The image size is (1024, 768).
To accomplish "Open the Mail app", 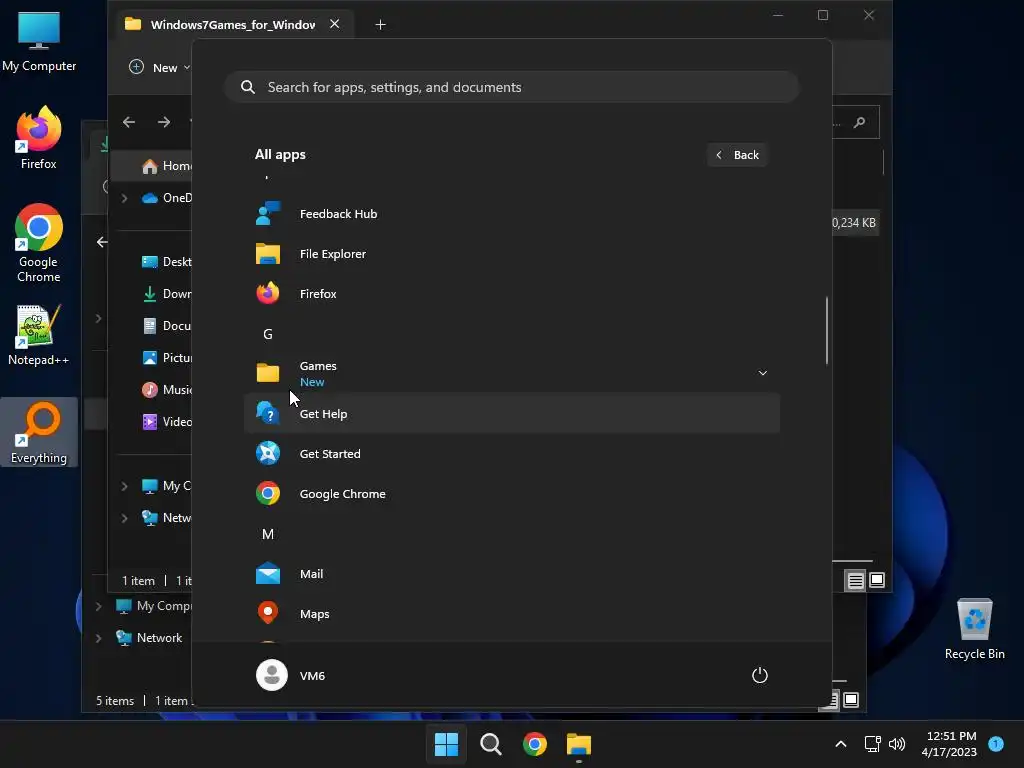I will tap(511, 574).
